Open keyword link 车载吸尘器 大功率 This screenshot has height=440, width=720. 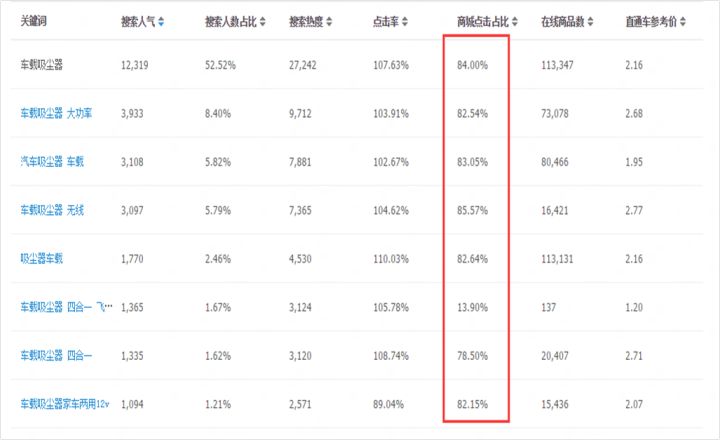coord(56,113)
